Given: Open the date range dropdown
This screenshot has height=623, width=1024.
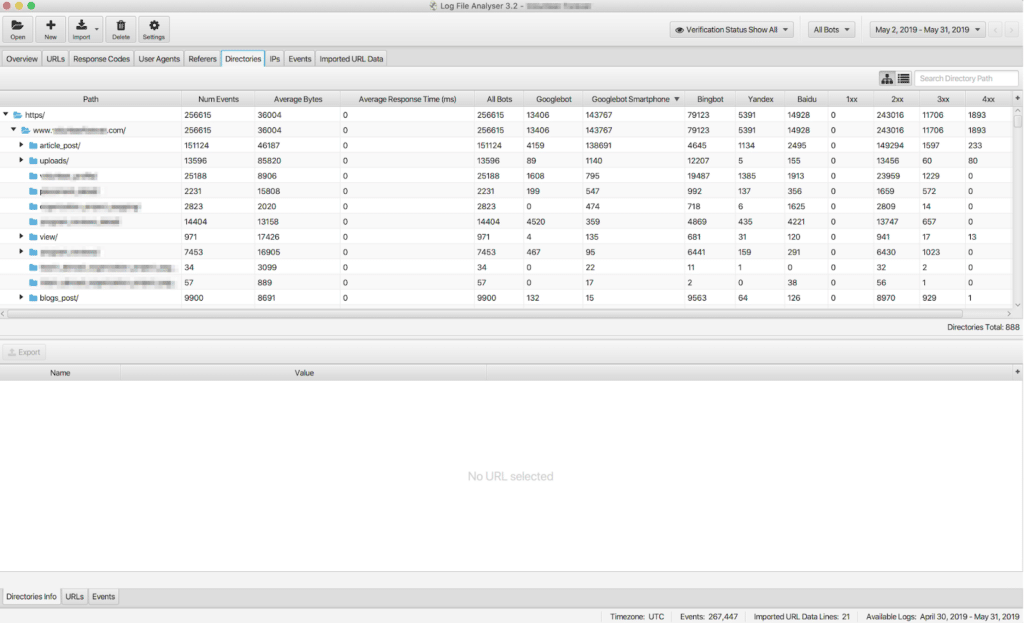Looking at the screenshot, I should [928, 30].
